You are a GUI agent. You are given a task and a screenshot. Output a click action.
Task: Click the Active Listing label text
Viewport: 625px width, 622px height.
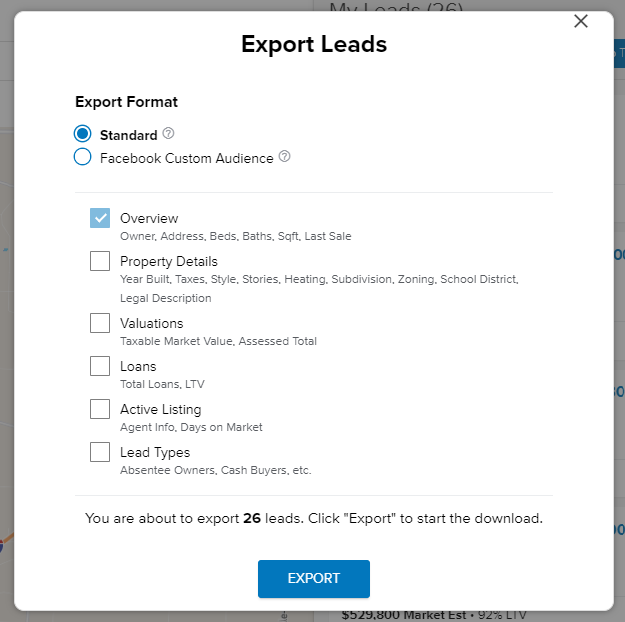coord(160,409)
